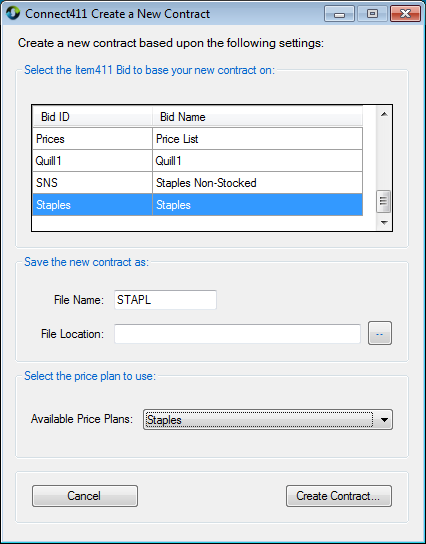426x544 pixels.
Task: Open the file location browse button
Action: click(380, 333)
